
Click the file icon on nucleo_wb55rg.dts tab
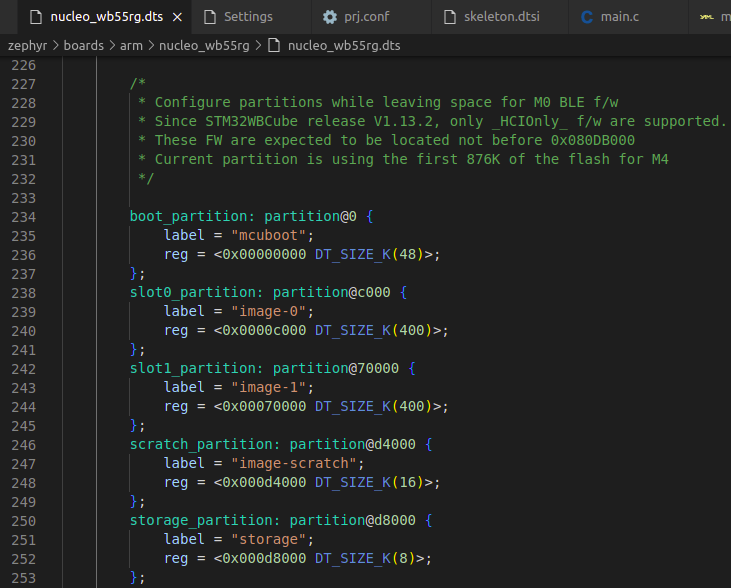[35, 17]
